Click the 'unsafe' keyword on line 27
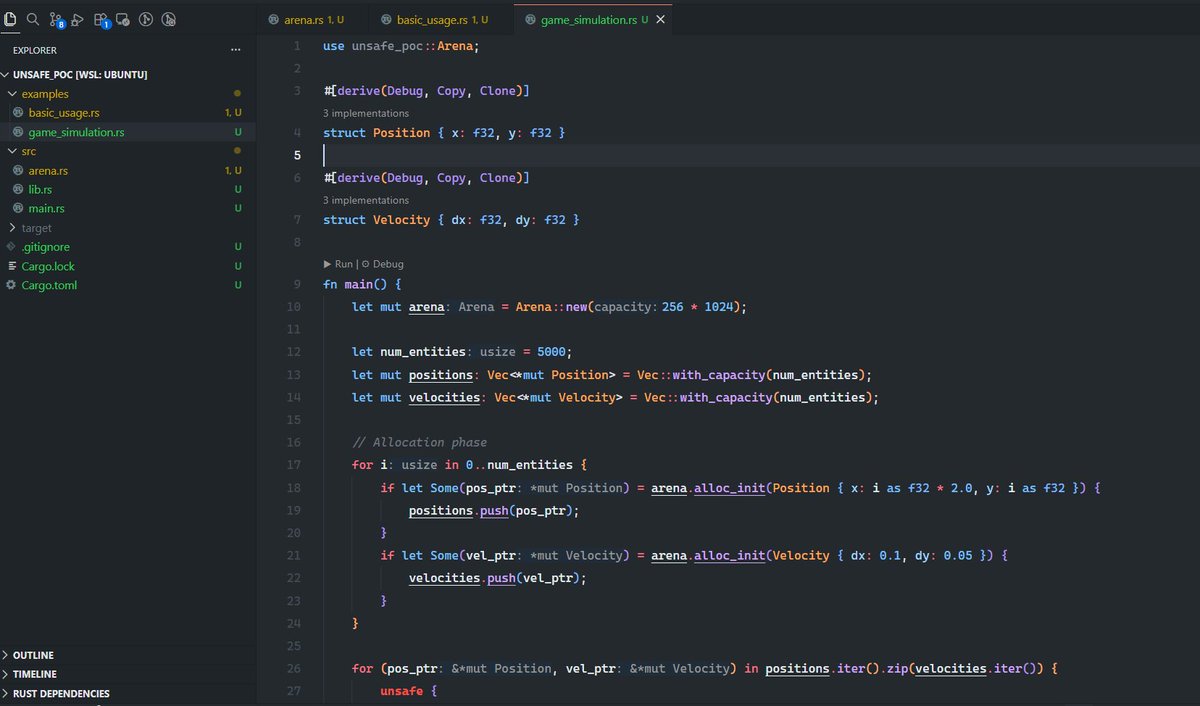The height and width of the screenshot is (706, 1200). coord(402,691)
